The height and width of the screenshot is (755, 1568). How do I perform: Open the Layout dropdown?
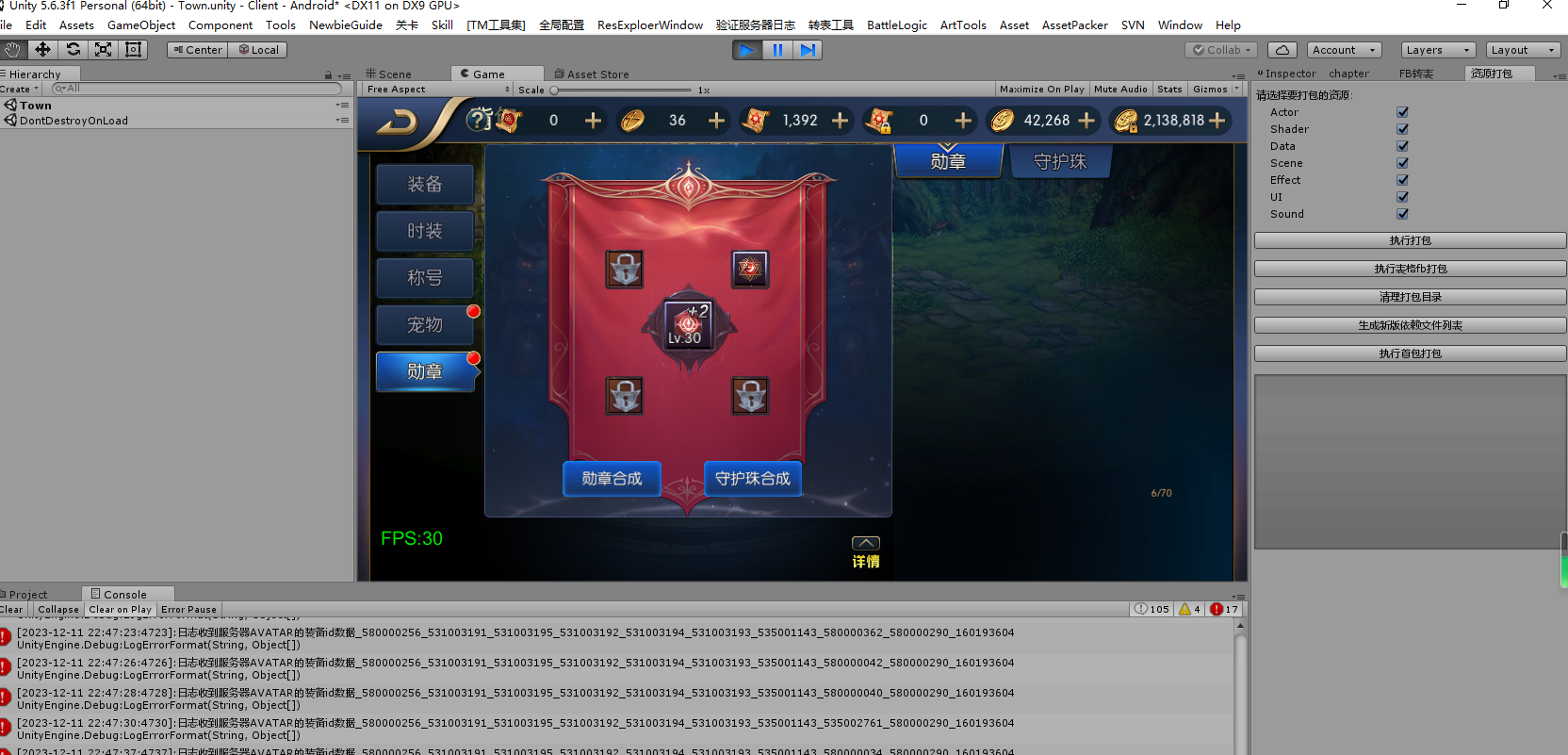(1523, 50)
